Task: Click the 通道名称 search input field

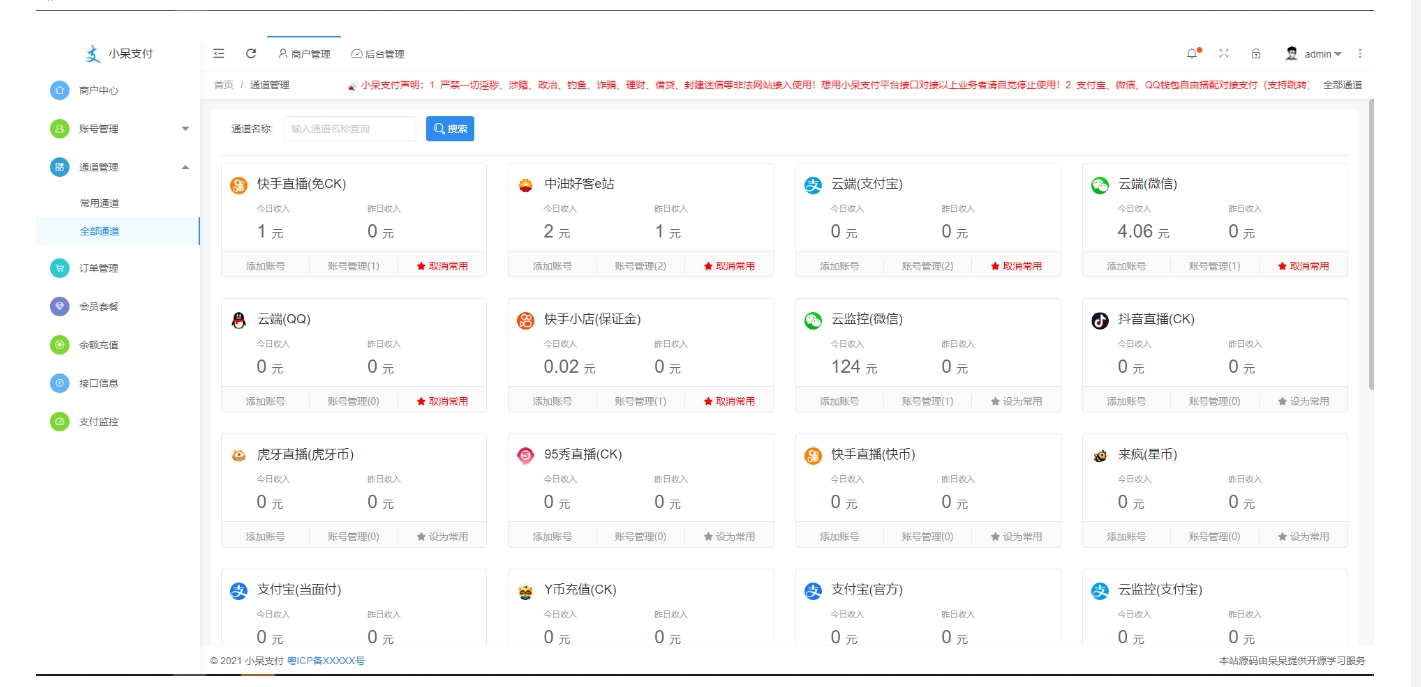Action: tap(350, 128)
